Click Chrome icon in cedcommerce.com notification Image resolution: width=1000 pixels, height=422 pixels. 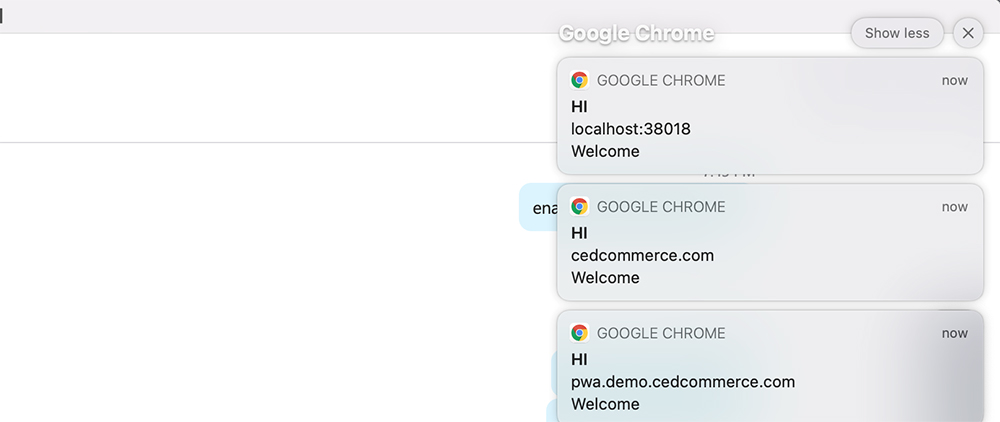coord(579,207)
